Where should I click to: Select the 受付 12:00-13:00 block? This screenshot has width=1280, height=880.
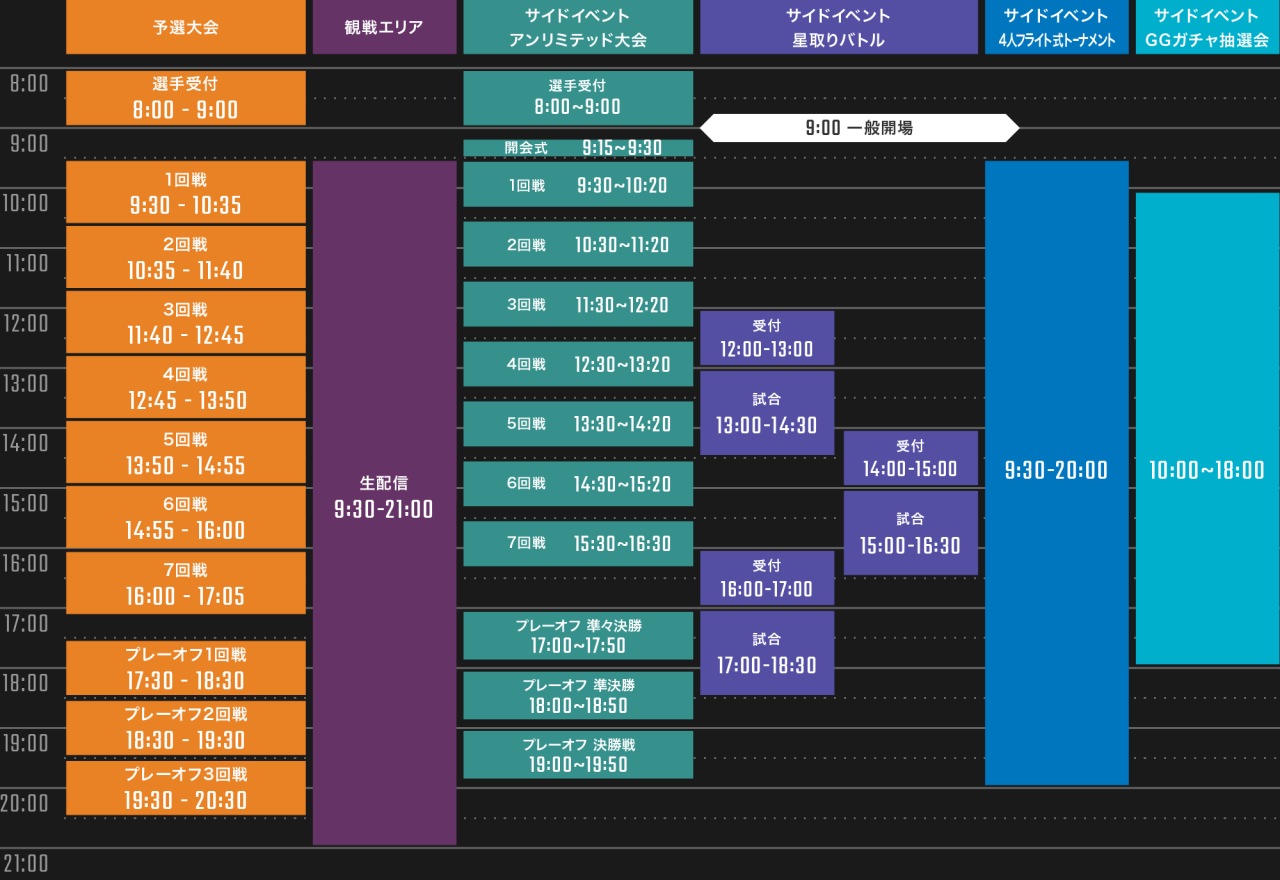tap(767, 337)
